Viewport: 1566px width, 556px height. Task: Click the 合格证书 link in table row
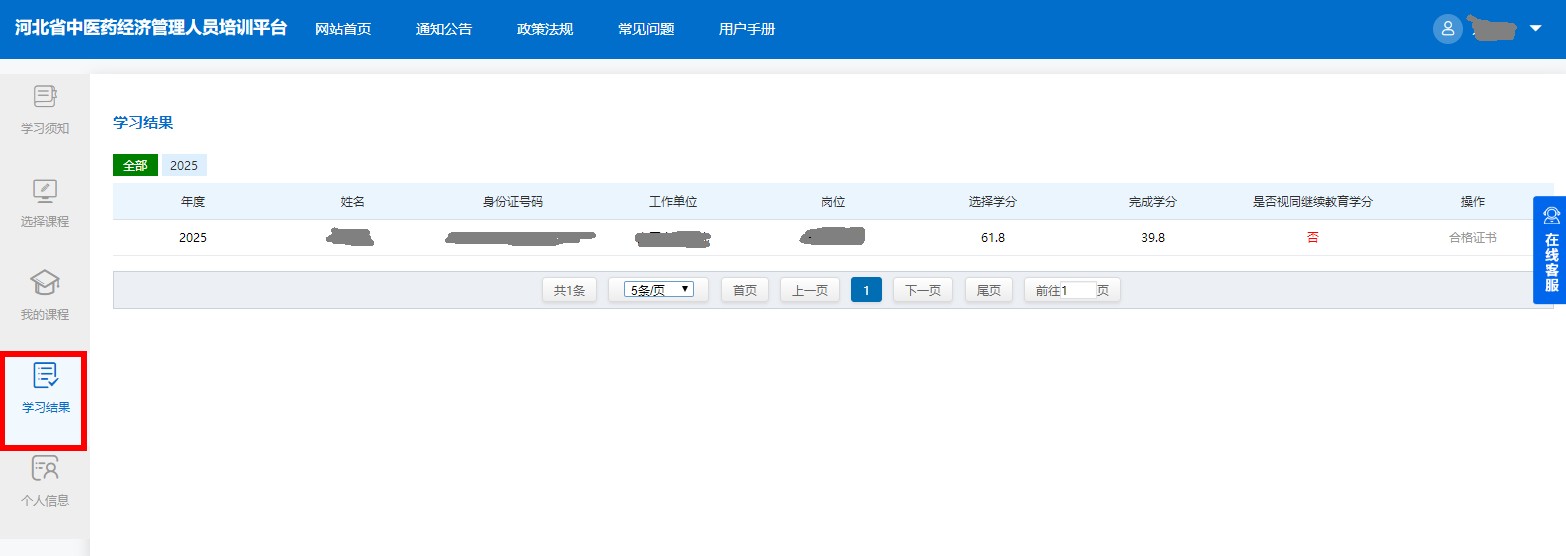point(1472,238)
